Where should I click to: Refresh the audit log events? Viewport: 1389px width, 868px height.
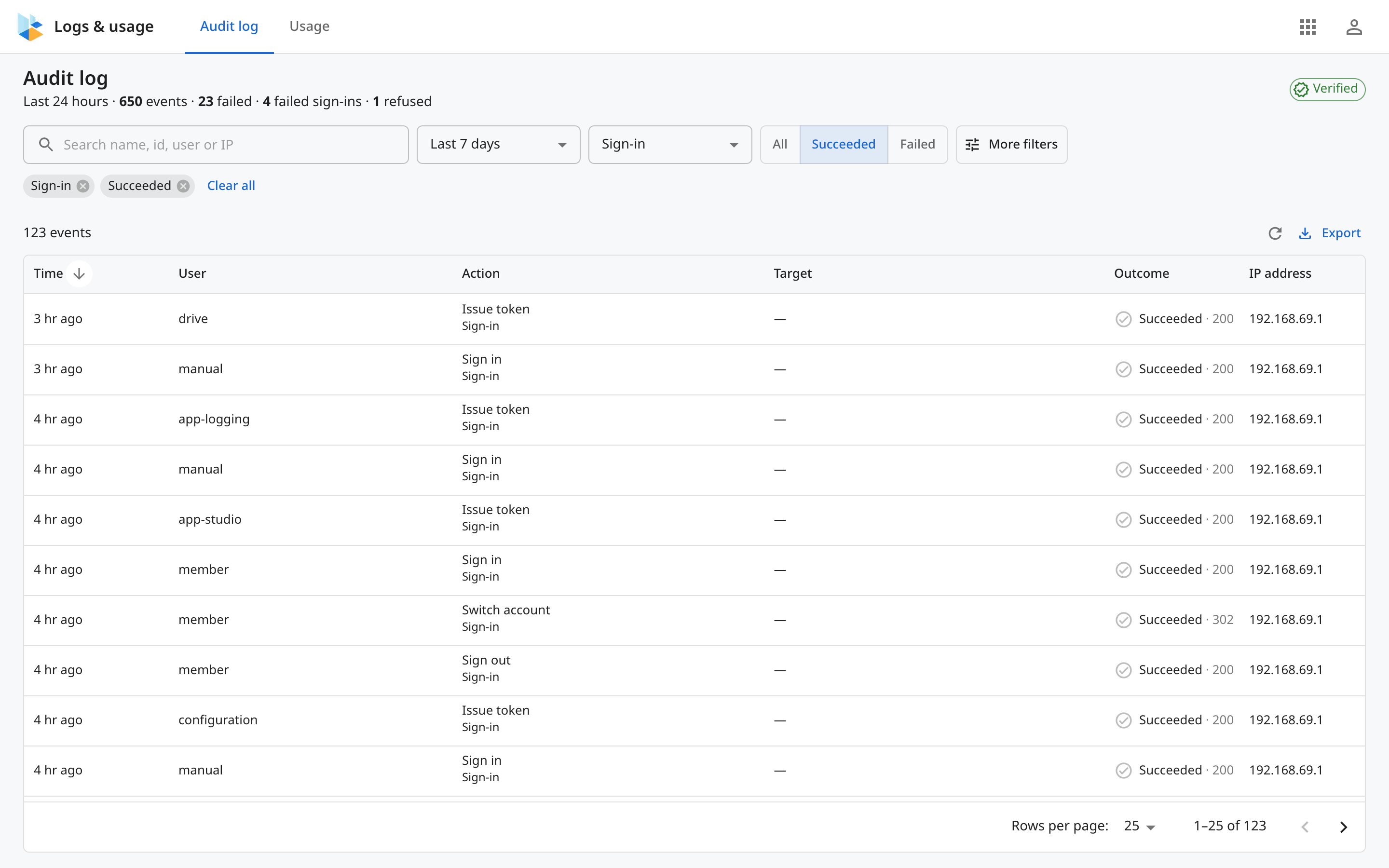click(1275, 233)
